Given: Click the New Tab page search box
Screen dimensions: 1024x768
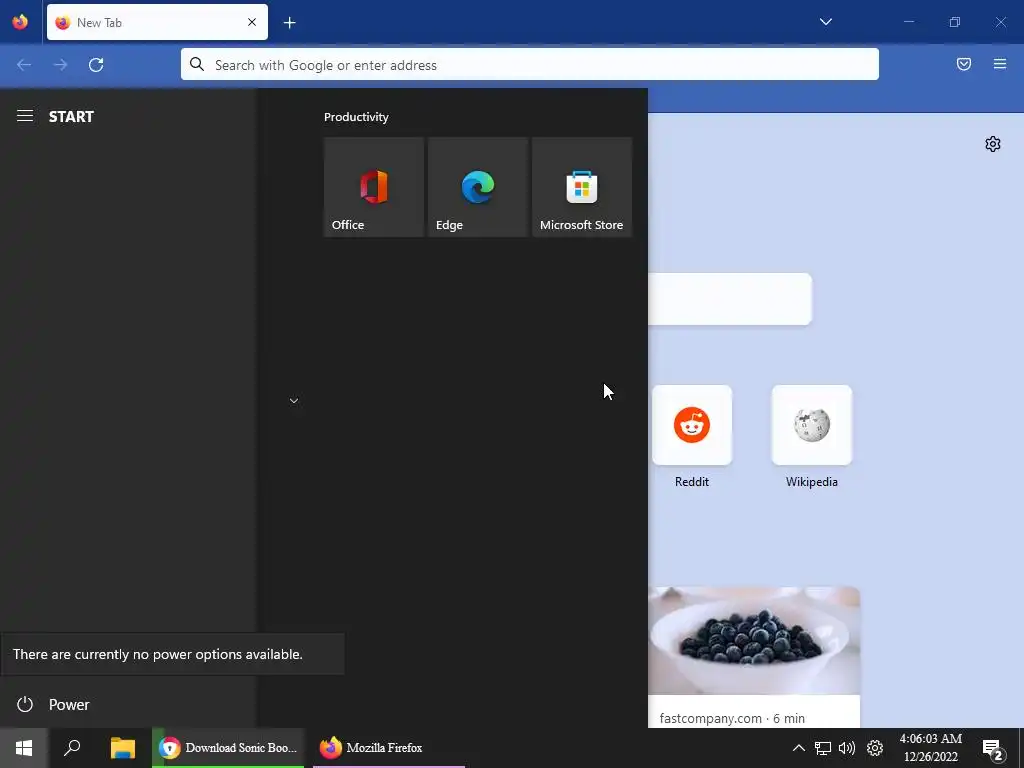Looking at the screenshot, I should point(730,299).
